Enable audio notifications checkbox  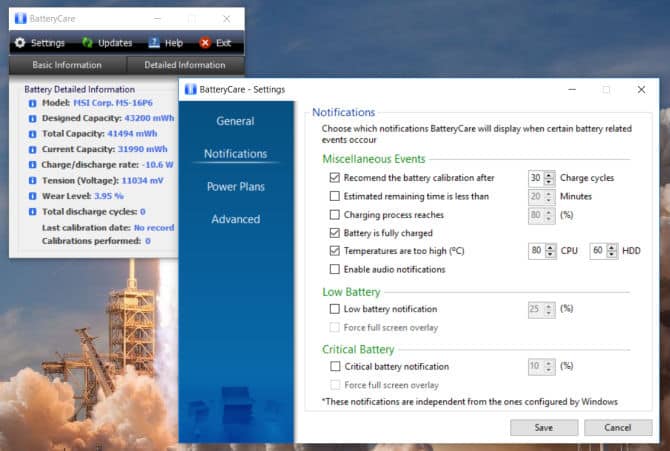[x=334, y=269]
